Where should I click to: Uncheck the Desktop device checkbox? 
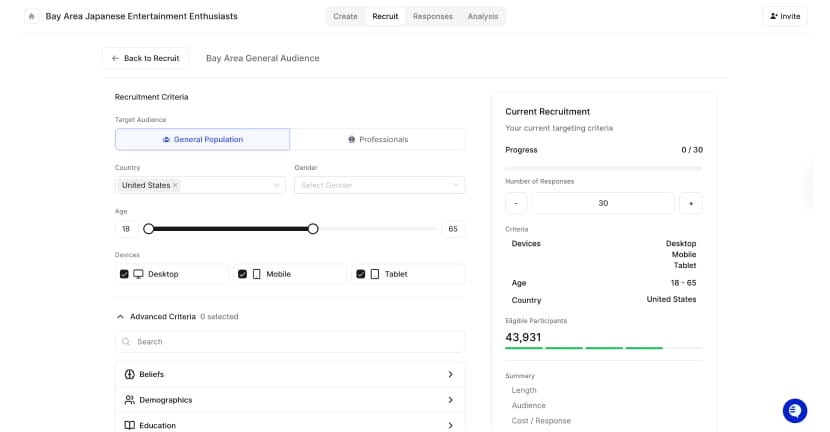pyautogui.click(x=124, y=274)
